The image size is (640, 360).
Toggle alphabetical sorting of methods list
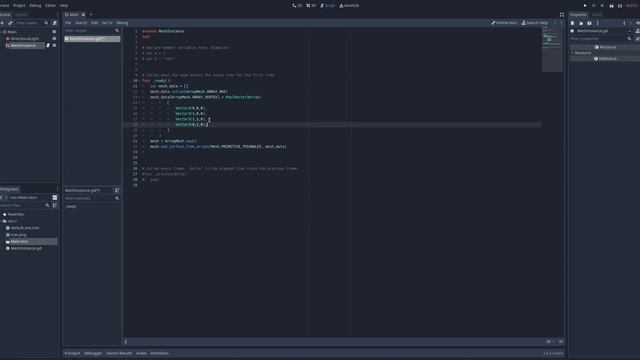click(x=117, y=191)
